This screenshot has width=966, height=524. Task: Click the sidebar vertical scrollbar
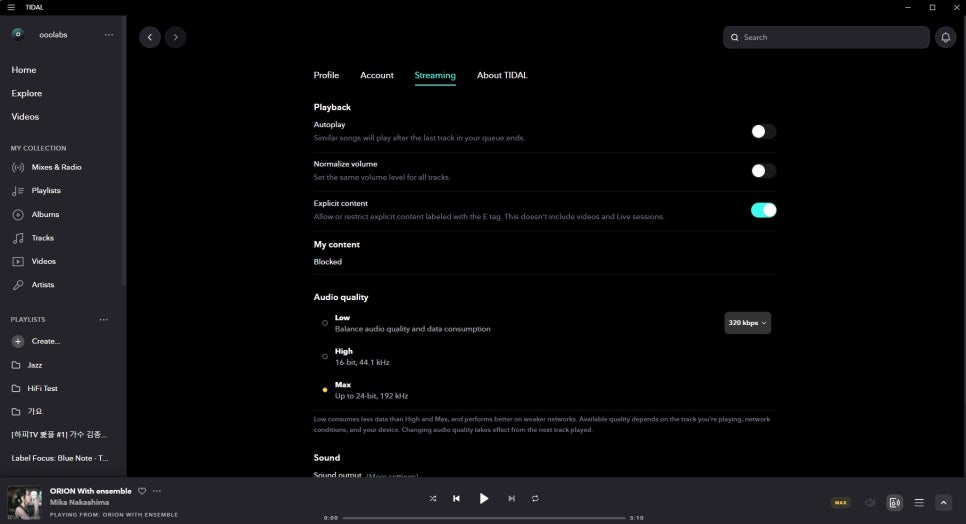coord(124,151)
